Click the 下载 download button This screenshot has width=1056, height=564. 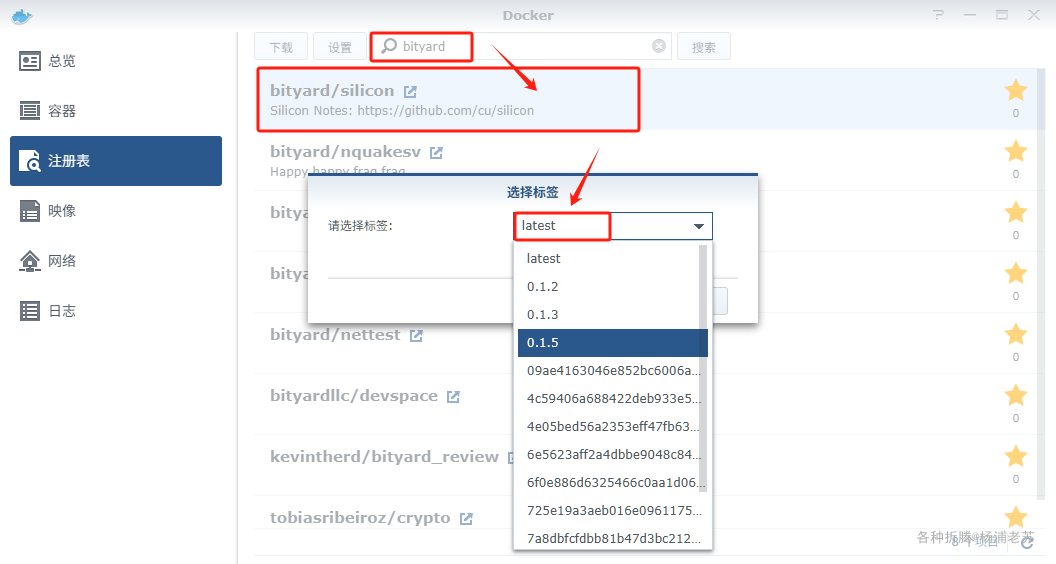point(281,46)
